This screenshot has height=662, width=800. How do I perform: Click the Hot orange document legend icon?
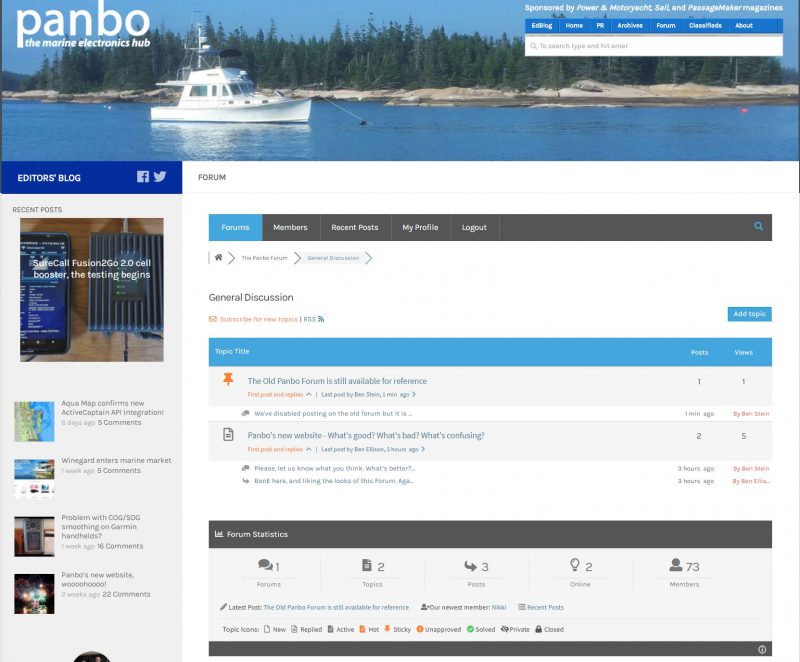coord(362,629)
